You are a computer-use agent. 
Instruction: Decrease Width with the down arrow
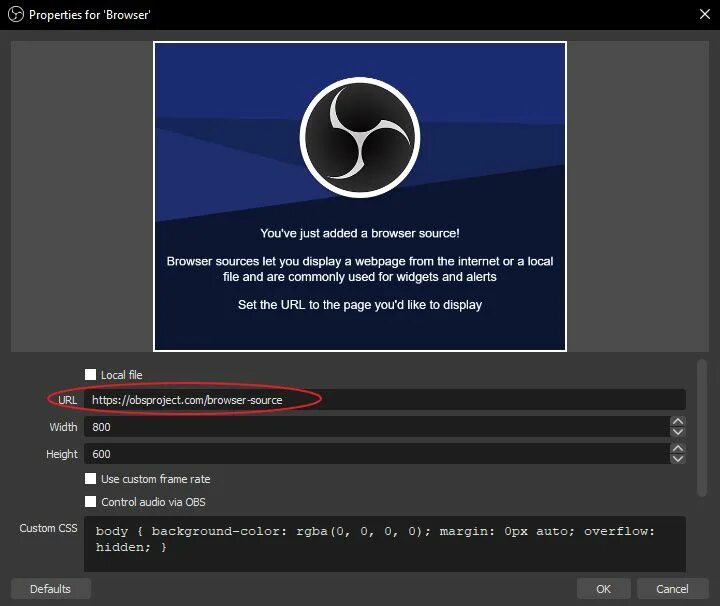pos(678,432)
